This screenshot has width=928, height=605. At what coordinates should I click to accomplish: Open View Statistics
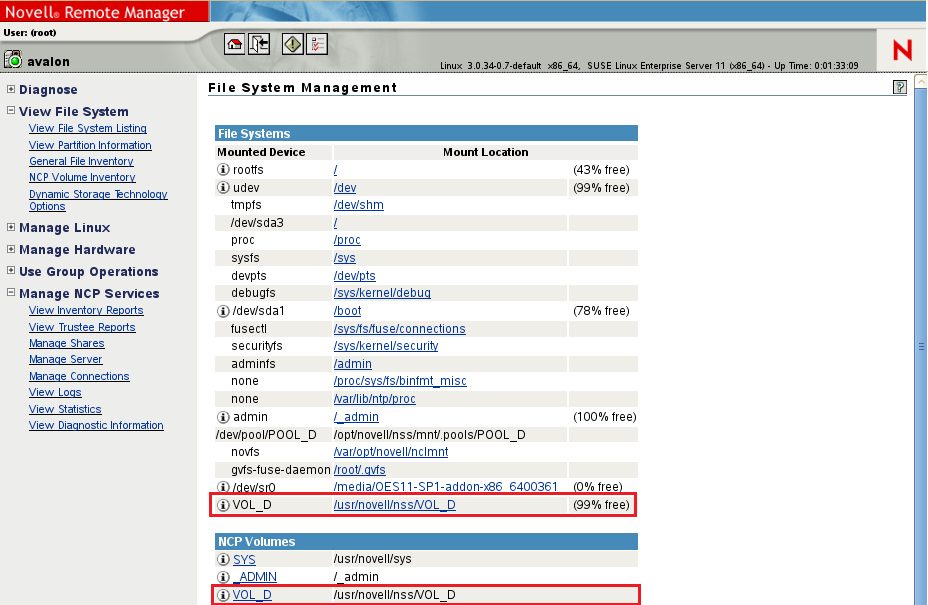65,409
